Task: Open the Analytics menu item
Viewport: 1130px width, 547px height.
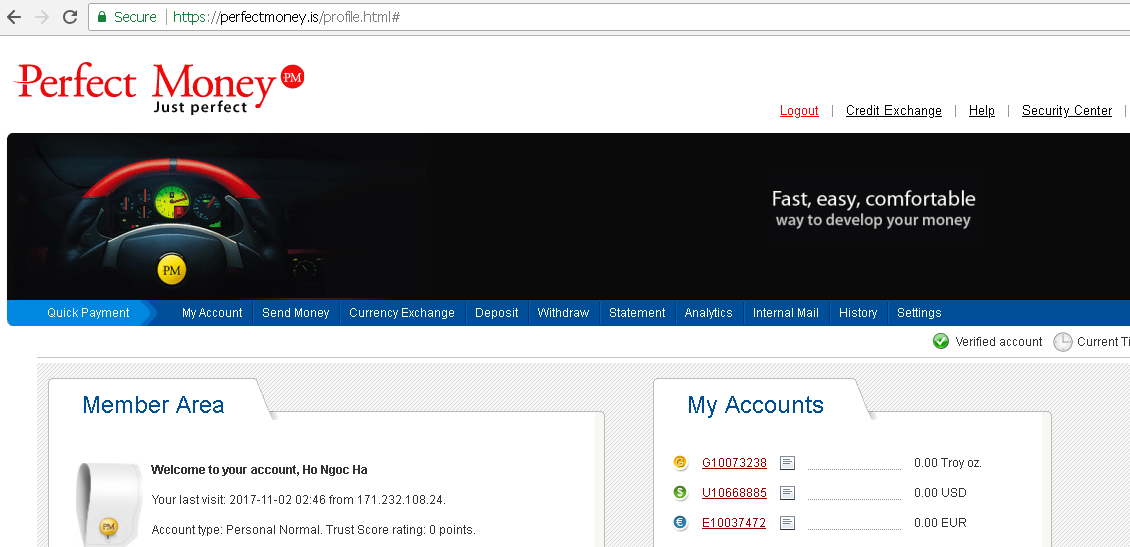Action: 708,313
